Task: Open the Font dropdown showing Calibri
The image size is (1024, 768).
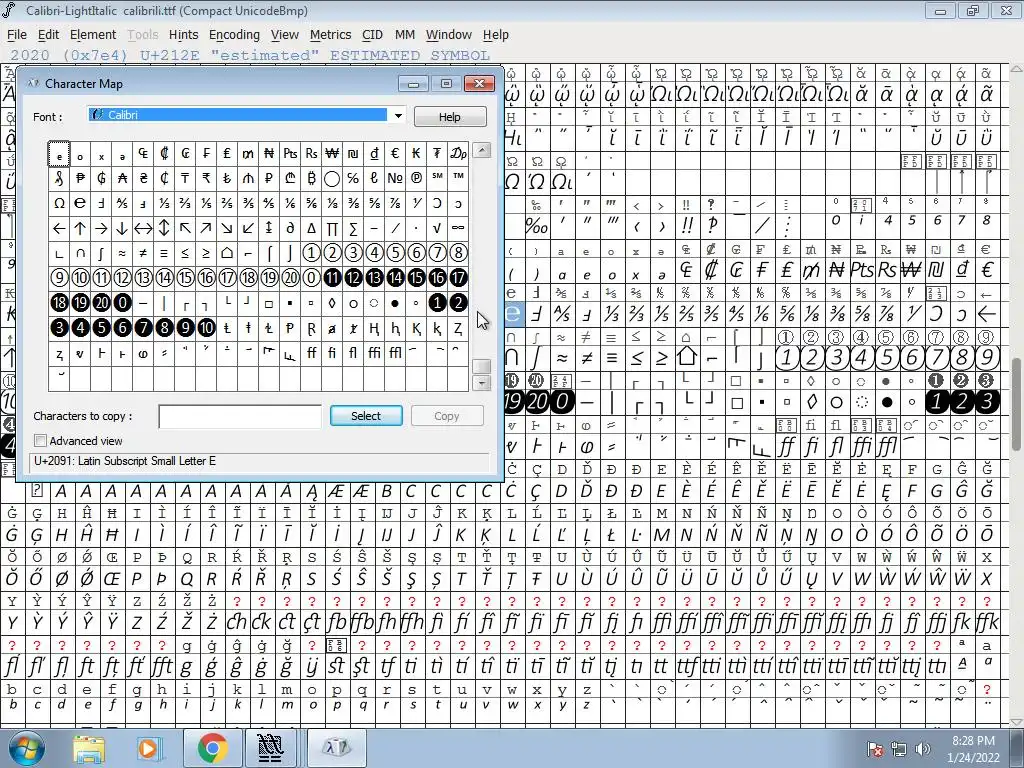Action: tap(398, 116)
